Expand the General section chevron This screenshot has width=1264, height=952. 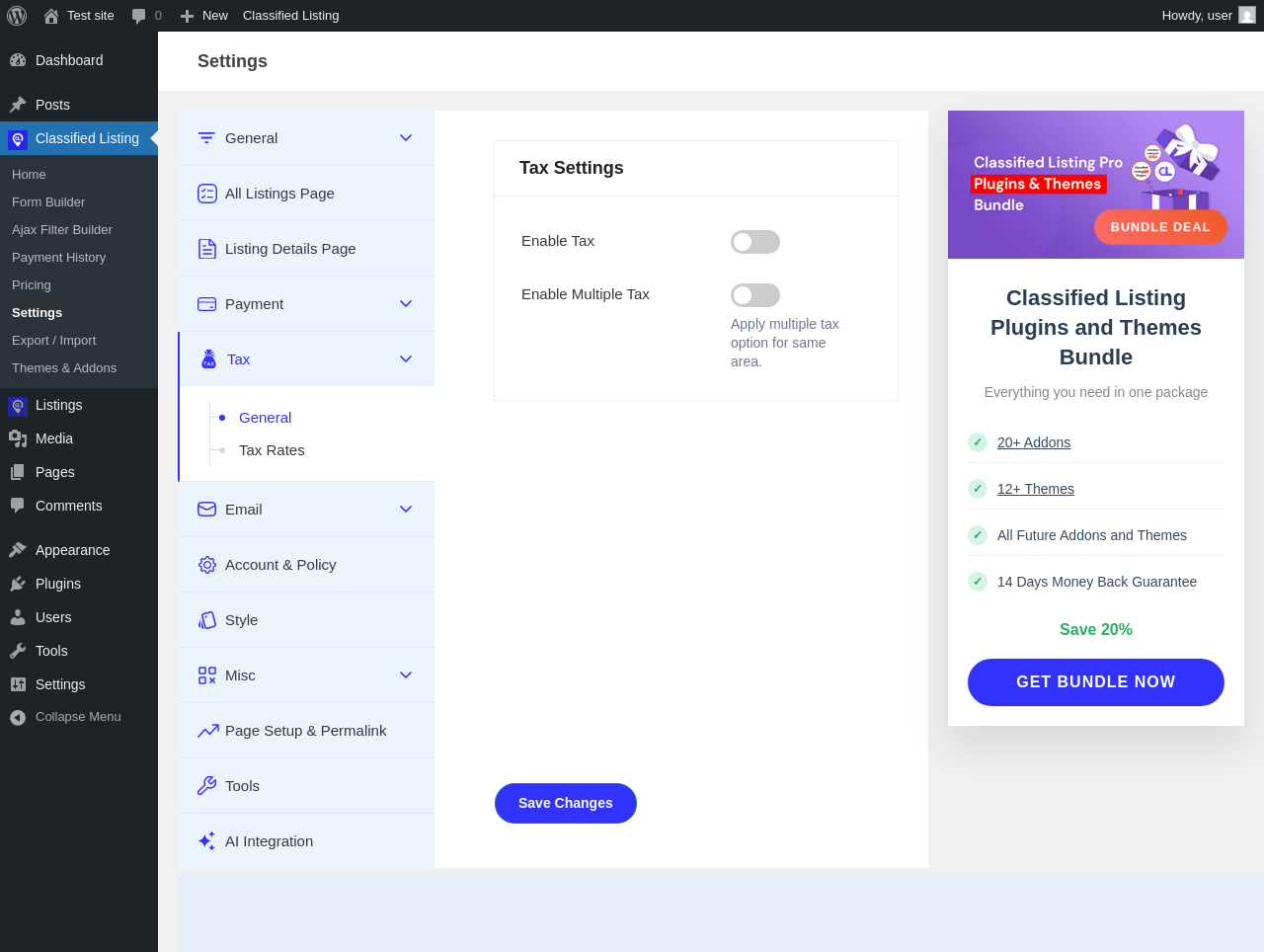coord(406,138)
